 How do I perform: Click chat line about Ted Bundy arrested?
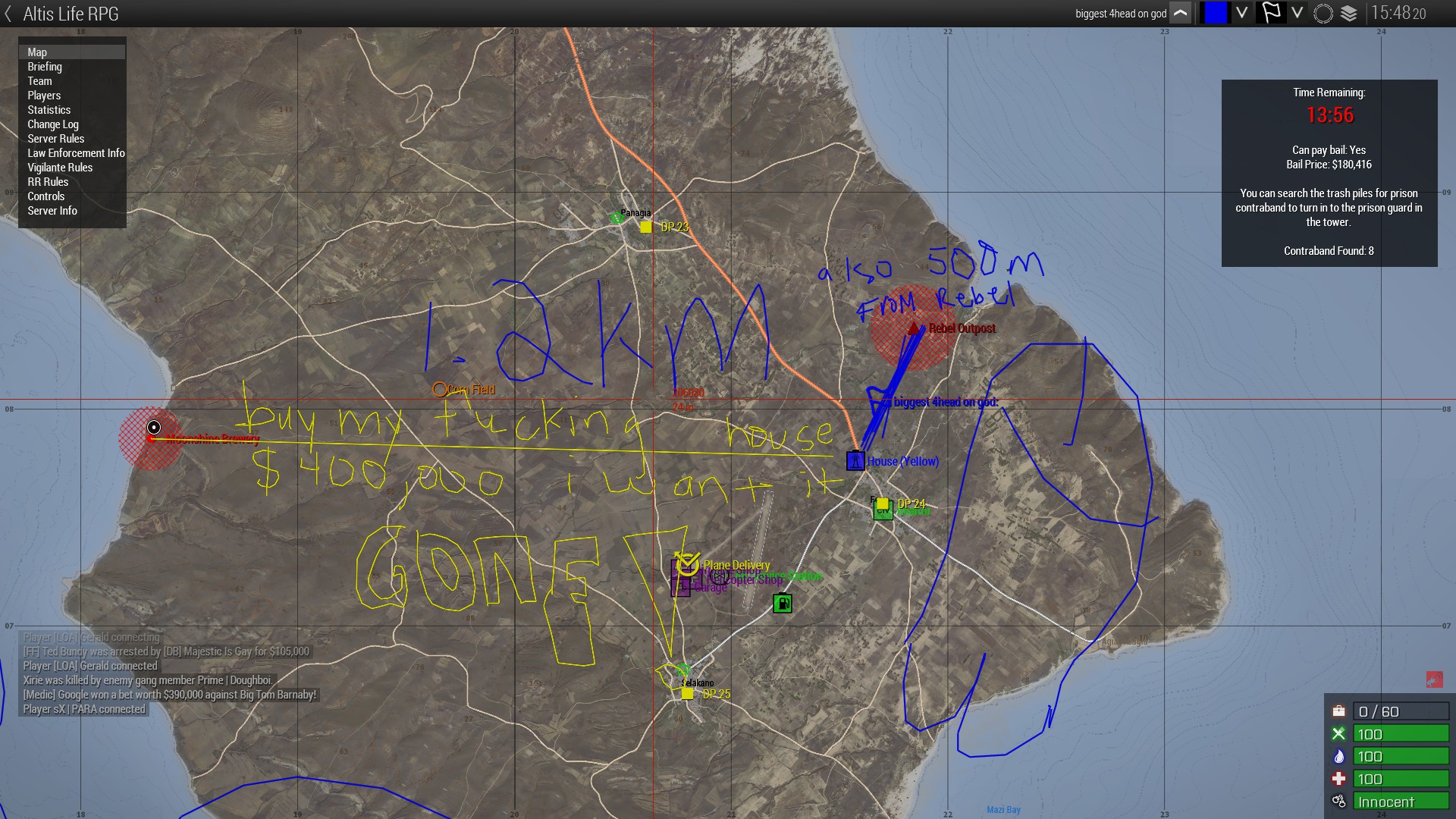[166, 651]
